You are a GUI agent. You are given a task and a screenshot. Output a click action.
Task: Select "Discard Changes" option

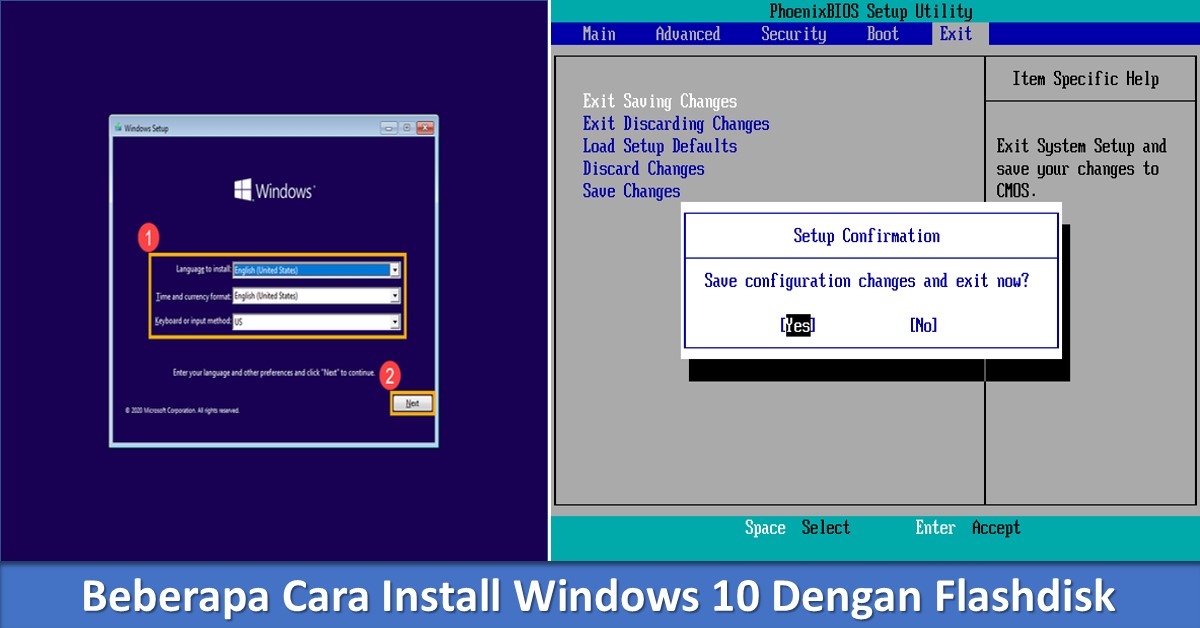[643, 168]
